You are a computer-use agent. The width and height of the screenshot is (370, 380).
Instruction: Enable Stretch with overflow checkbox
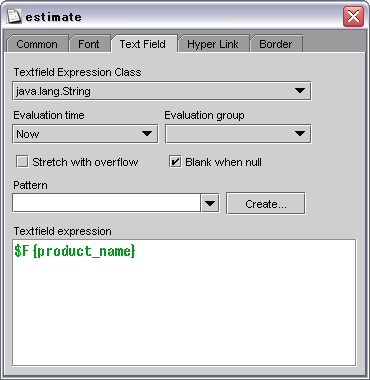22,162
